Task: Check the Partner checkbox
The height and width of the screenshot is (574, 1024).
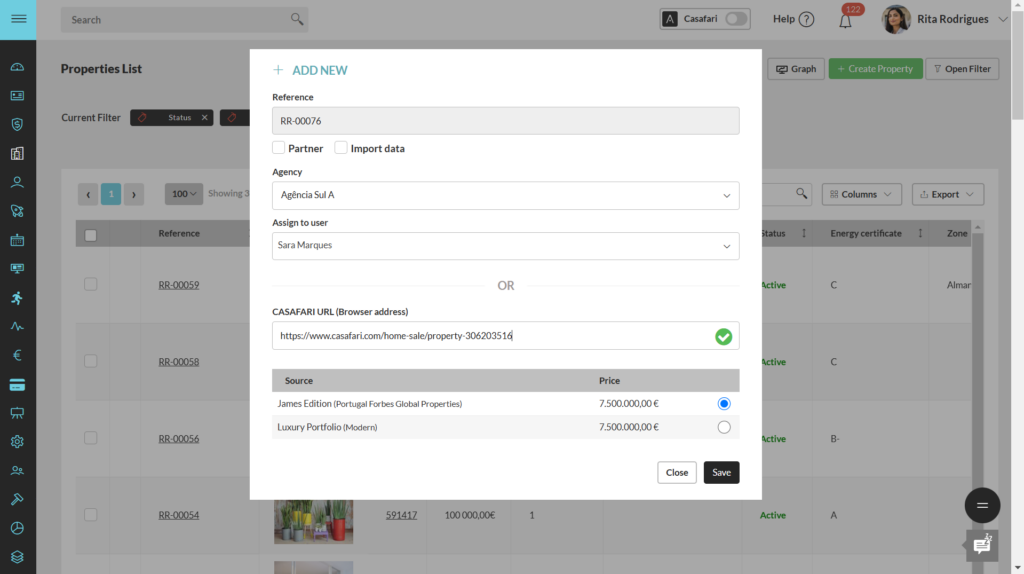Action: (279, 148)
